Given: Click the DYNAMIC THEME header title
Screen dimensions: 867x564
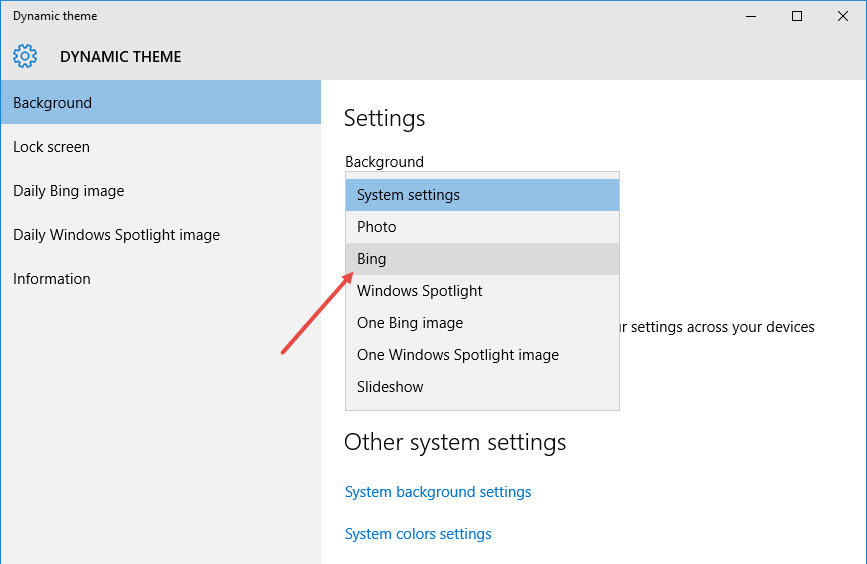Looking at the screenshot, I should click(x=121, y=57).
